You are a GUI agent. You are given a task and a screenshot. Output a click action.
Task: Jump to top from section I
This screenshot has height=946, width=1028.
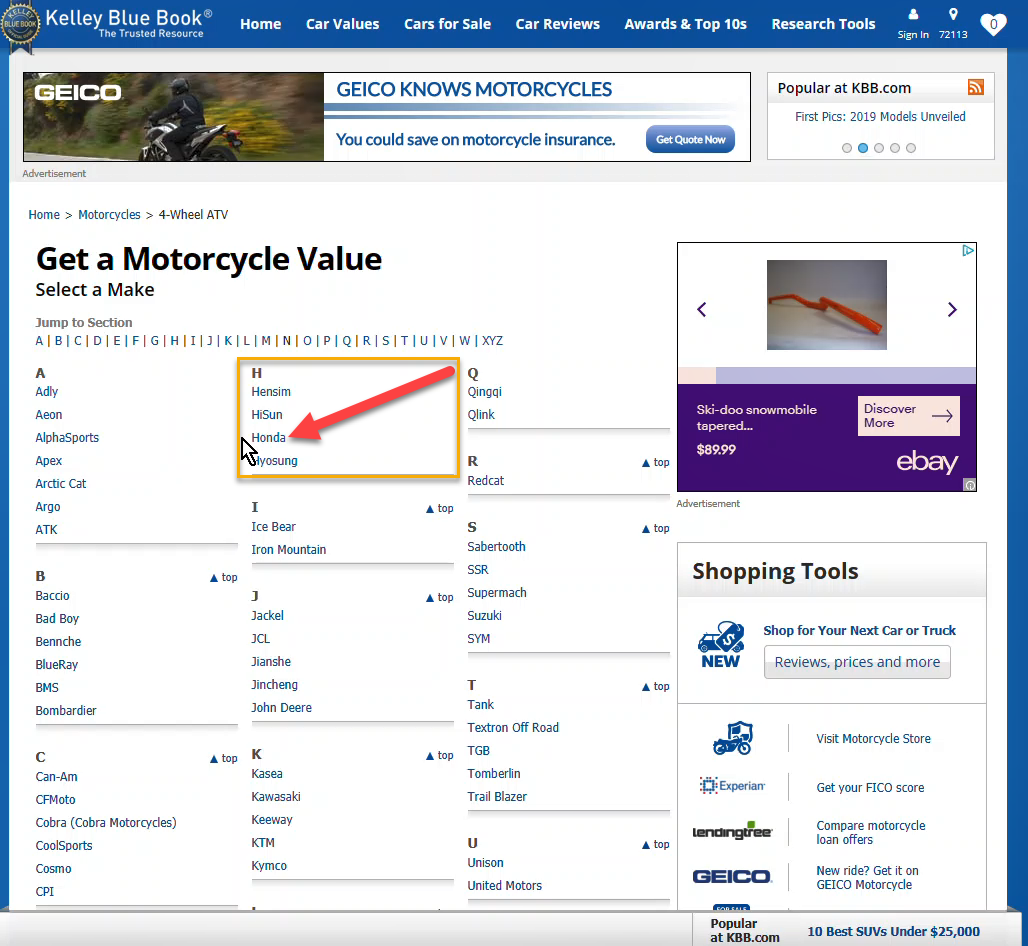440,508
